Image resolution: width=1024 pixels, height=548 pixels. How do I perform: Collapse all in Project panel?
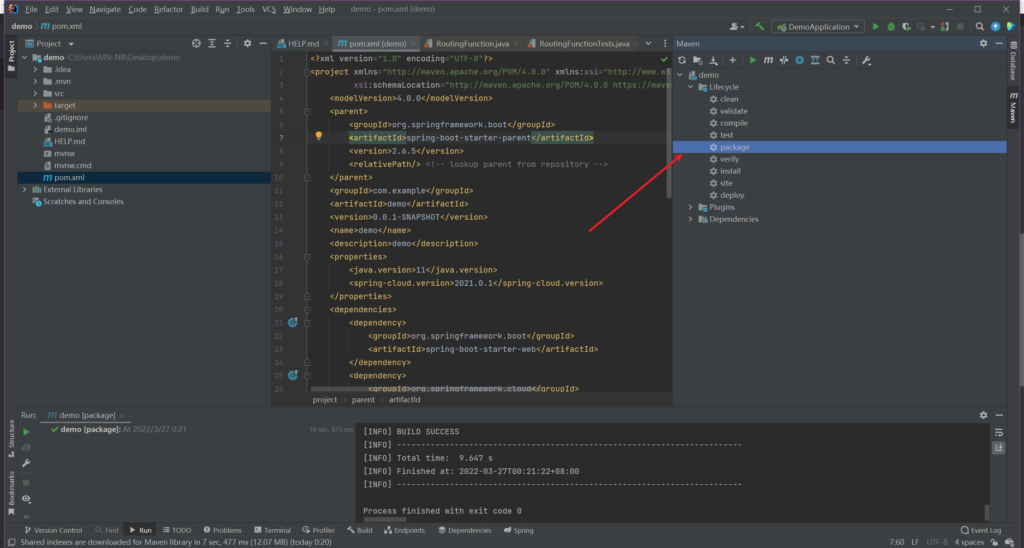click(x=227, y=43)
